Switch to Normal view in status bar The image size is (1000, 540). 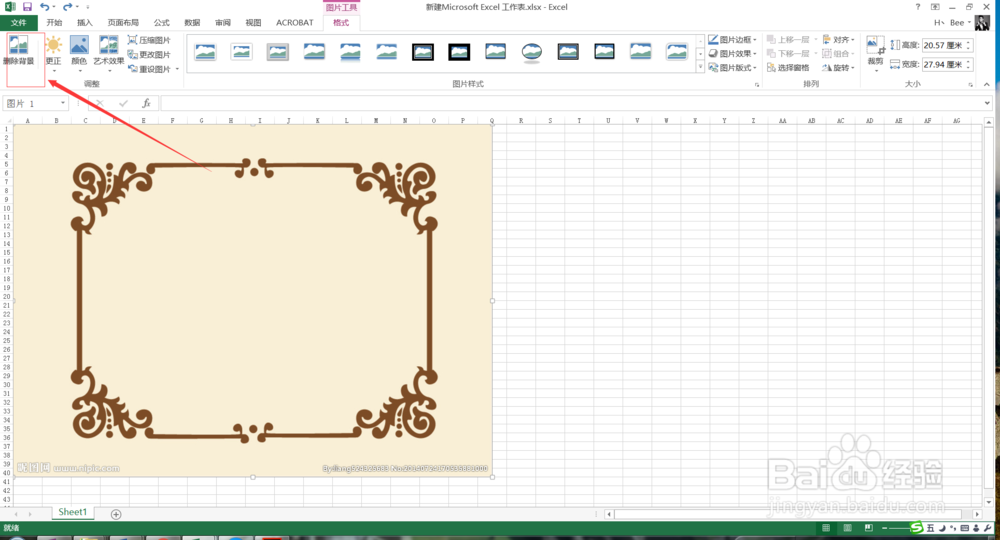(x=826, y=528)
